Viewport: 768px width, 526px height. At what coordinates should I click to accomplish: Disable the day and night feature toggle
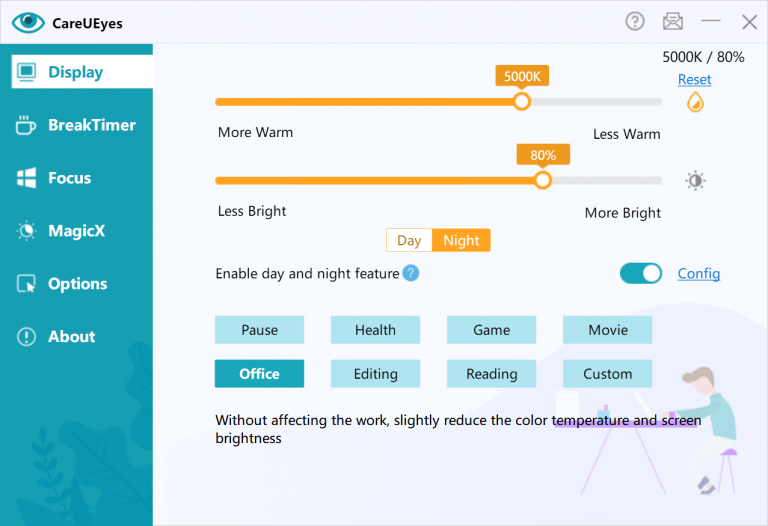coord(641,273)
